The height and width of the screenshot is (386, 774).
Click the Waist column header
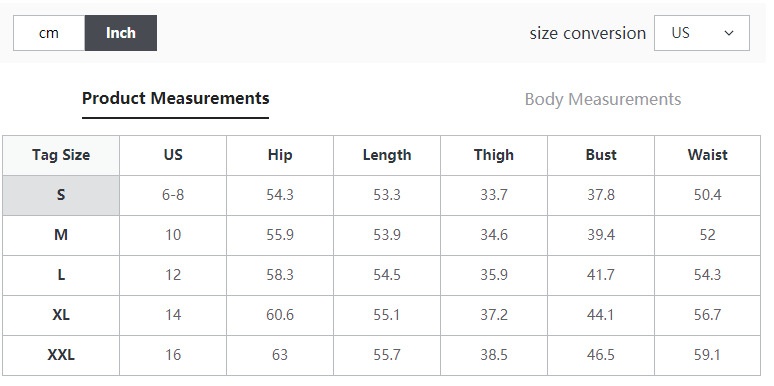(707, 155)
